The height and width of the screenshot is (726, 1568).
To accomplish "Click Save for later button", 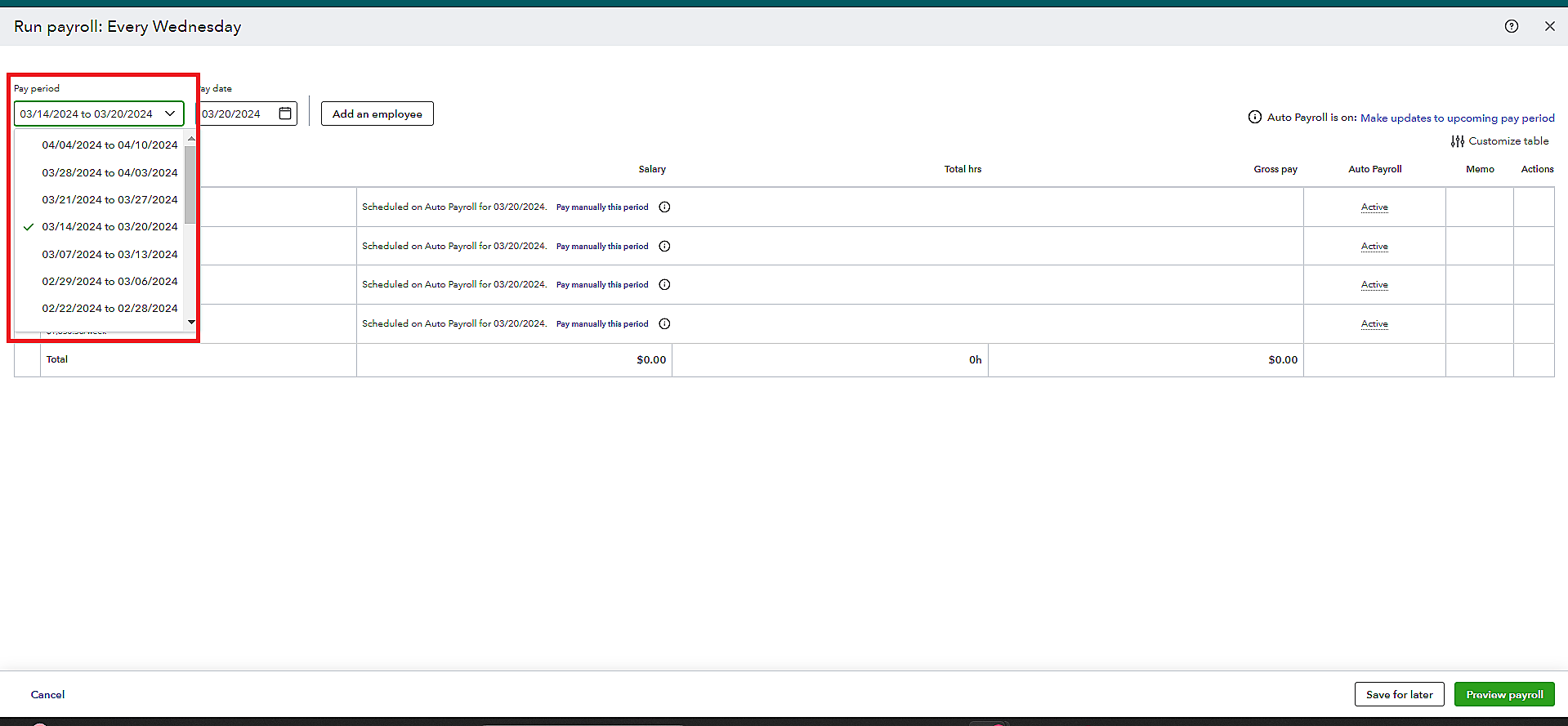I will (1399, 695).
